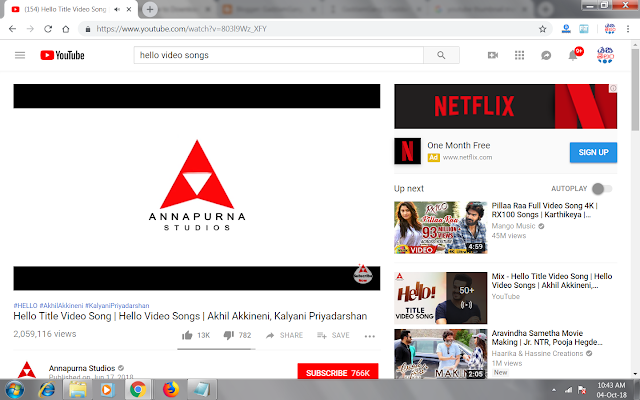Open the three-dot more actions menu
Image resolution: width=640 pixels, height=400 pixels.
[369, 336]
